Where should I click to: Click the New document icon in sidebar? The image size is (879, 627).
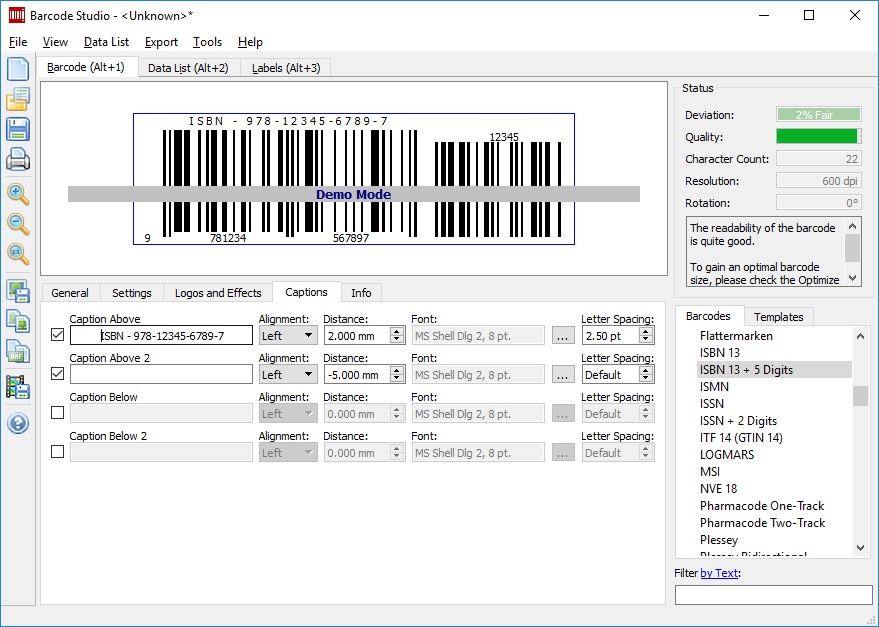coord(18,69)
